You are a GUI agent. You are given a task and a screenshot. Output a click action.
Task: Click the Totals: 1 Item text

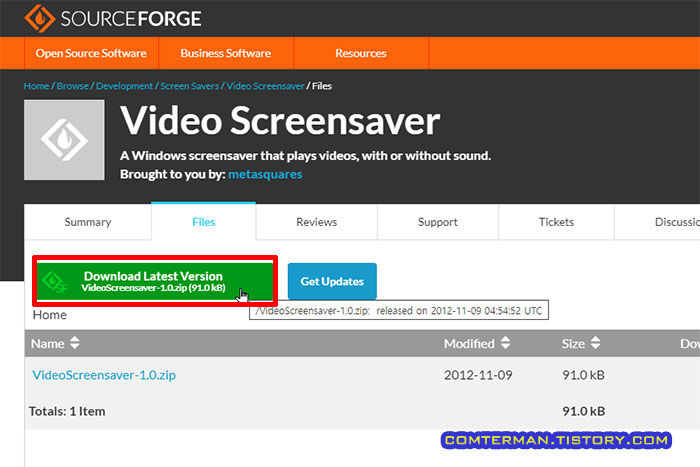click(67, 411)
